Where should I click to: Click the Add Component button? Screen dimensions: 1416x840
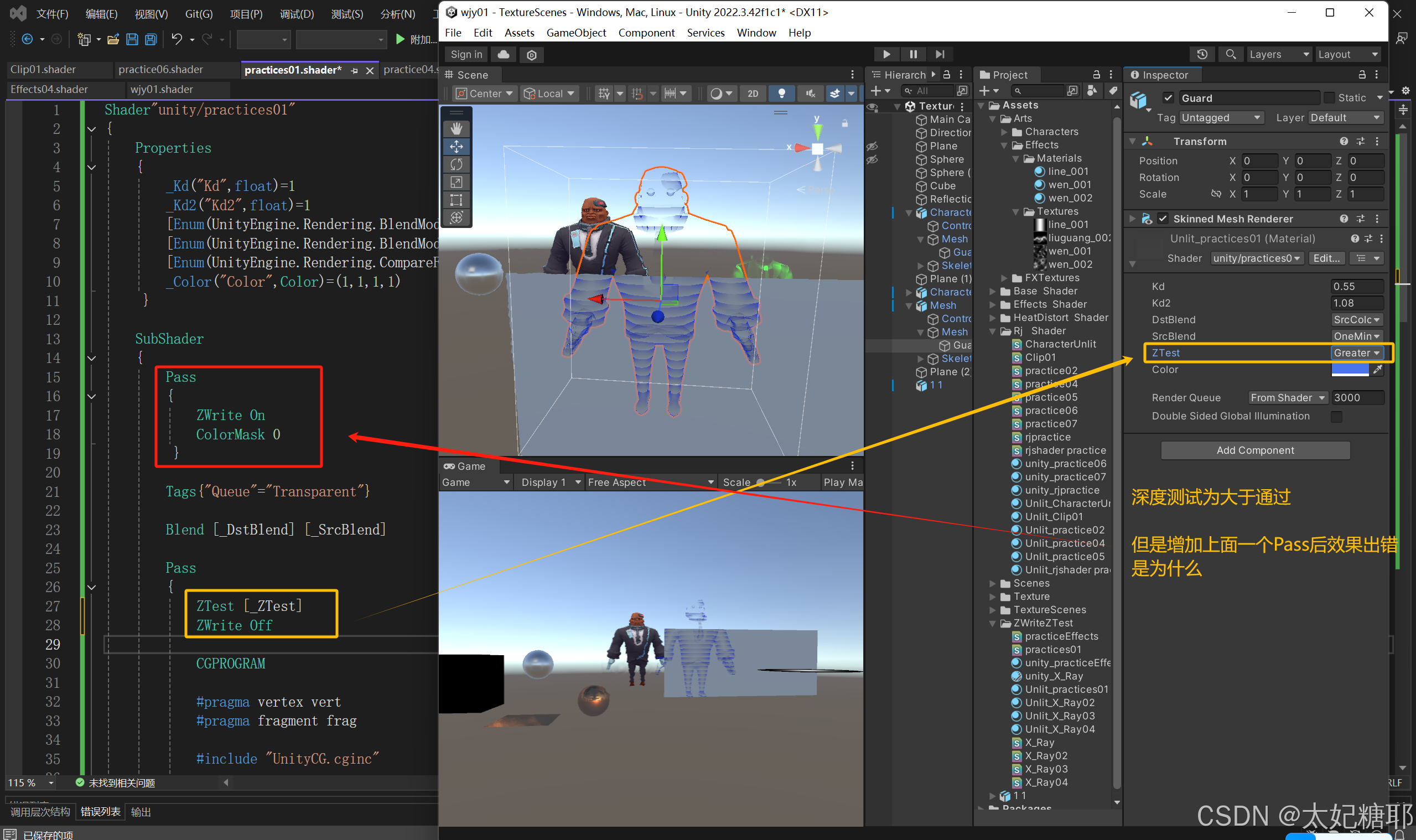1255,450
